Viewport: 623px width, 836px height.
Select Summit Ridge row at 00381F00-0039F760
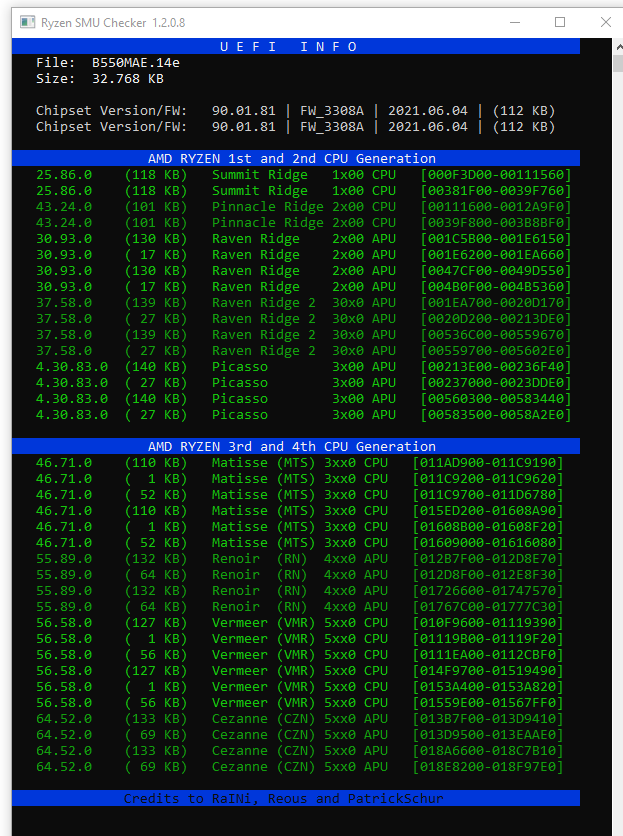(x=303, y=191)
